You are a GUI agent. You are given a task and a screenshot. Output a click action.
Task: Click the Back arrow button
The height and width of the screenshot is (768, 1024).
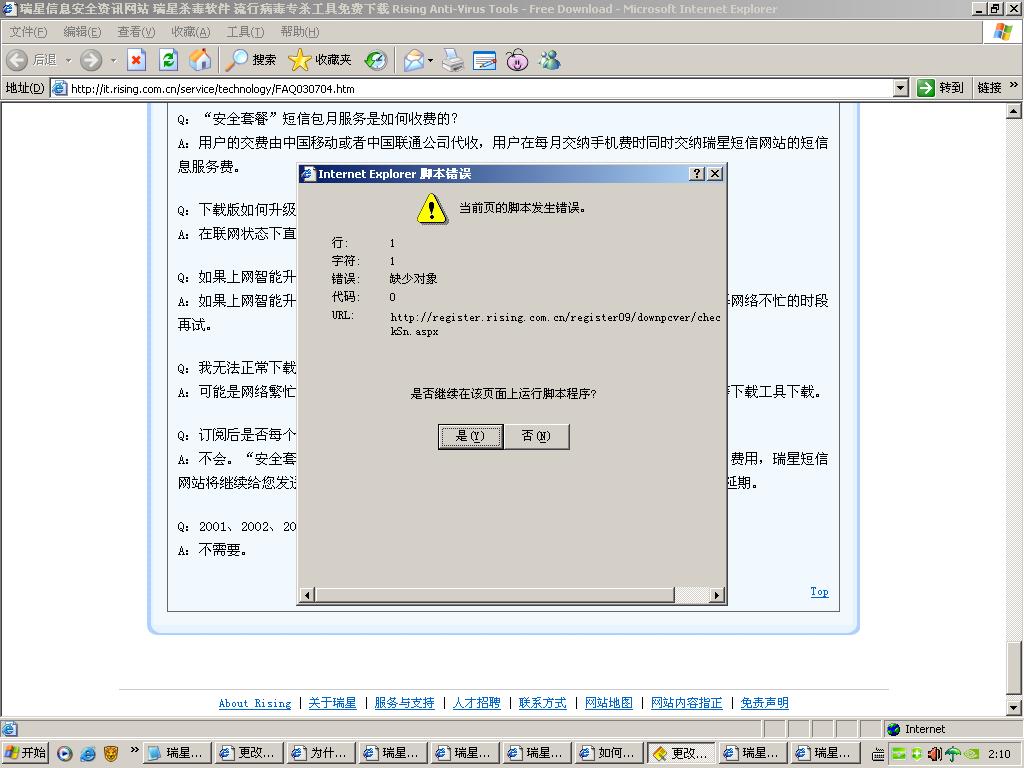(x=17, y=60)
